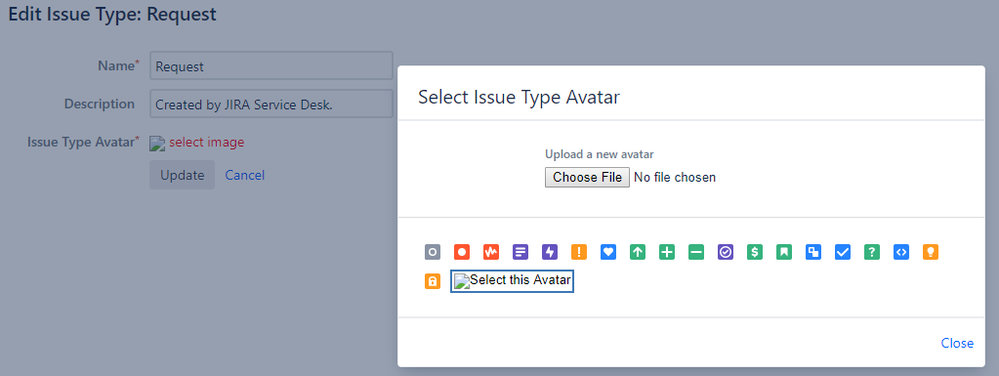Select the orange exclamation mark avatar
Image resolution: width=999 pixels, height=376 pixels.
click(579, 252)
